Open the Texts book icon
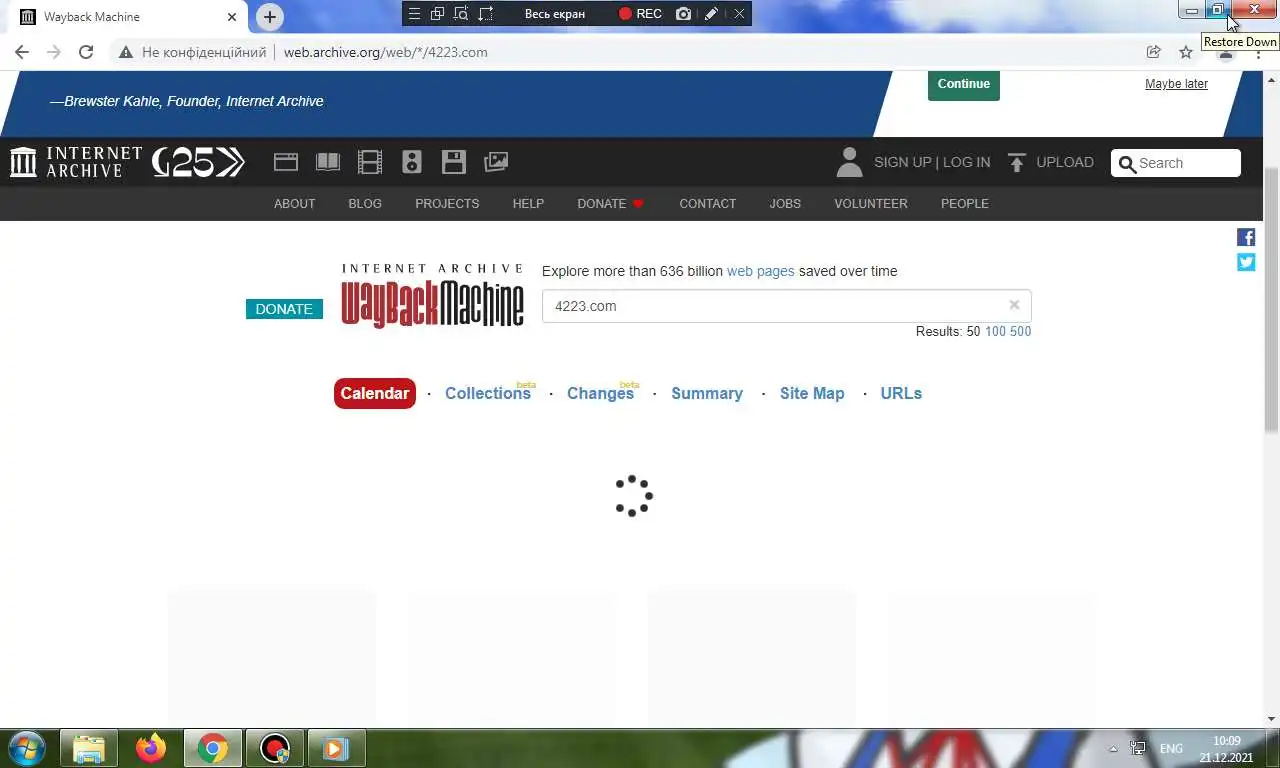1280x768 pixels. [328, 162]
